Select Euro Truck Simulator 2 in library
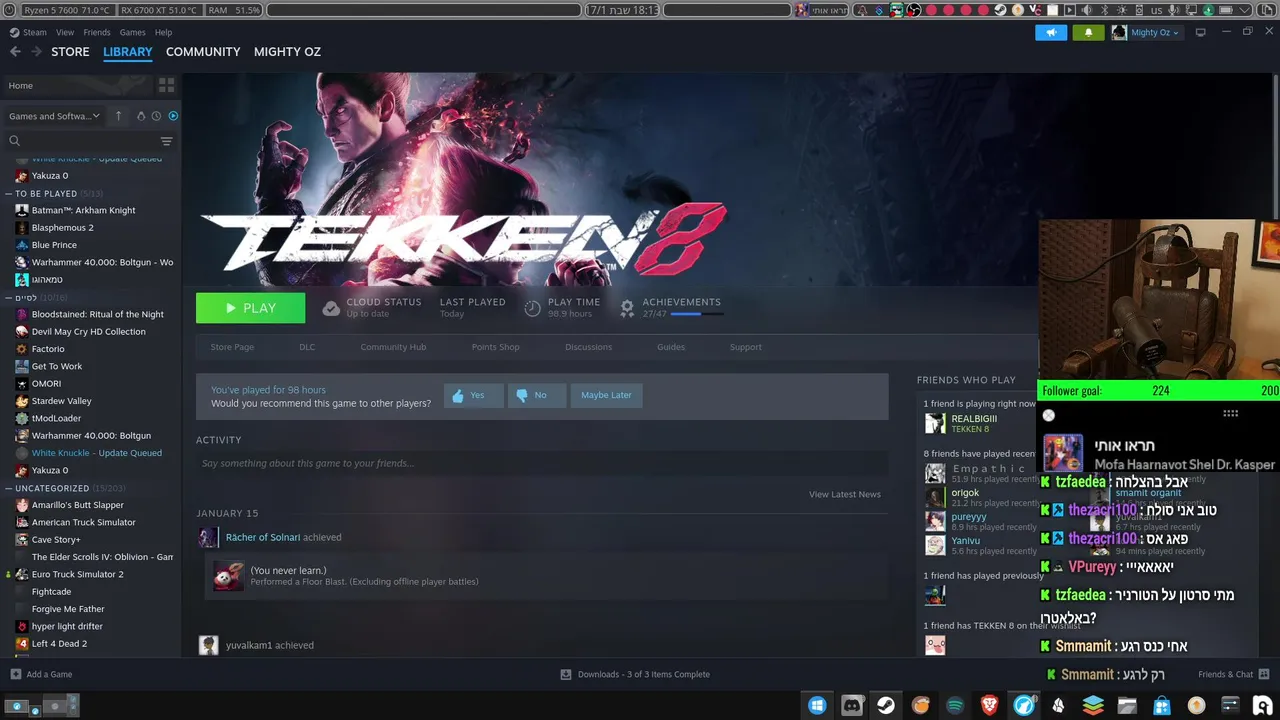The width and height of the screenshot is (1280, 720). coord(77,574)
